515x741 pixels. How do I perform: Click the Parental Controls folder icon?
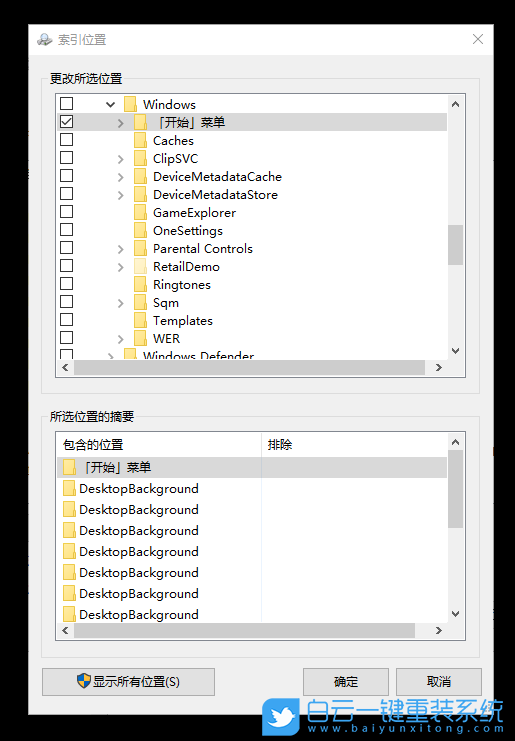[x=140, y=248]
